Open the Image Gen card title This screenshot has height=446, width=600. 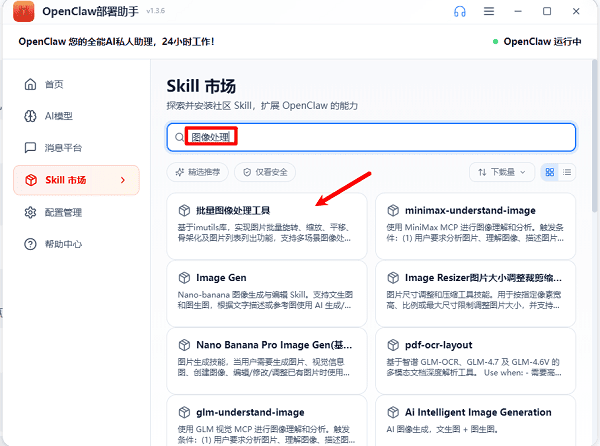[221, 278]
